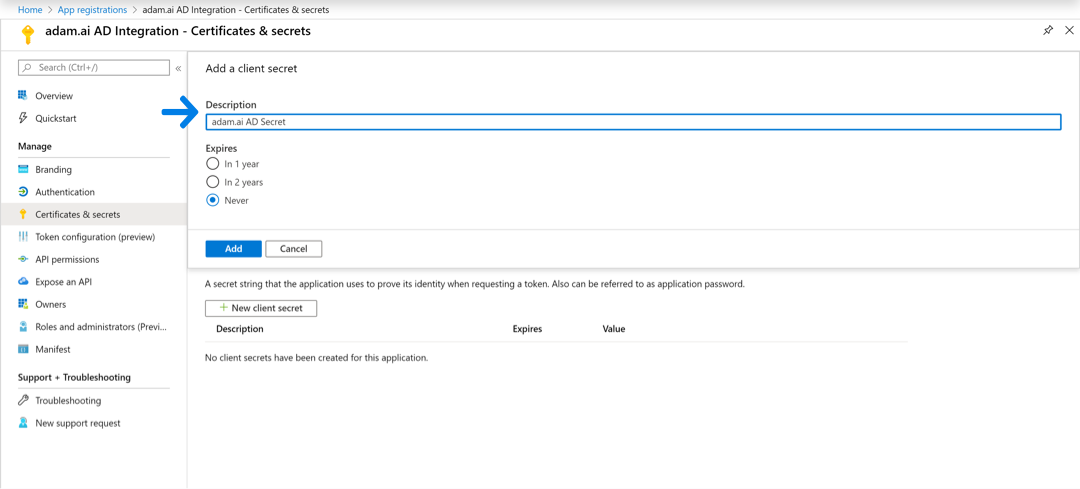Click the New client secret button
The image size is (1080, 489).
coord(261,308)
